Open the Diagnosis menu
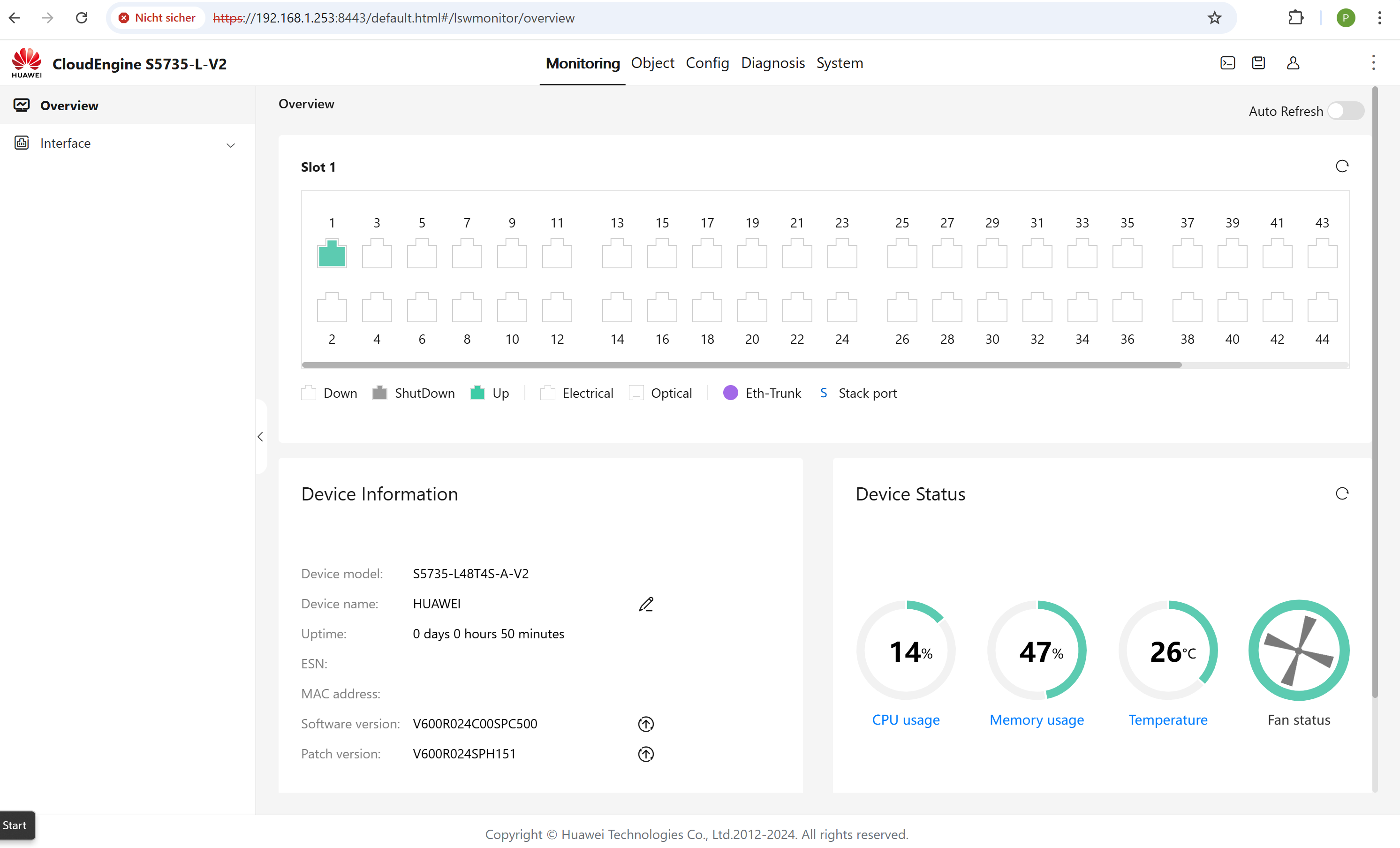 pyautogui.click(x=773, y=63)
